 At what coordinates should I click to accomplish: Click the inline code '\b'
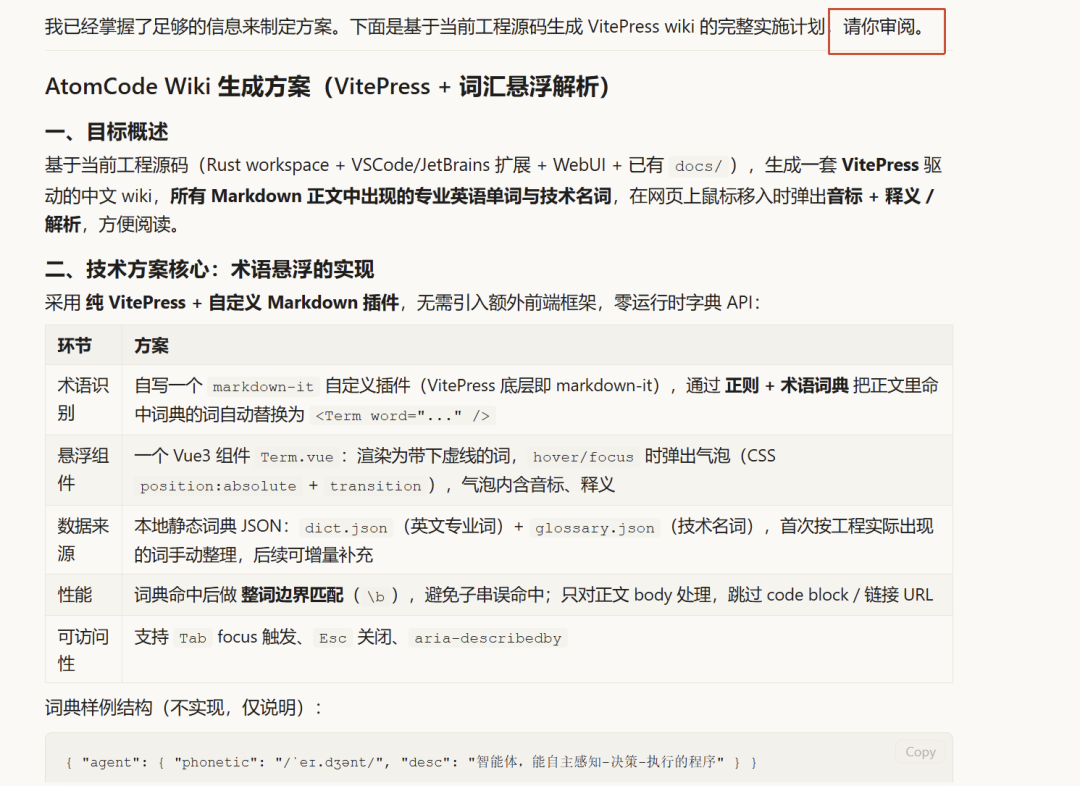point(375,596)
